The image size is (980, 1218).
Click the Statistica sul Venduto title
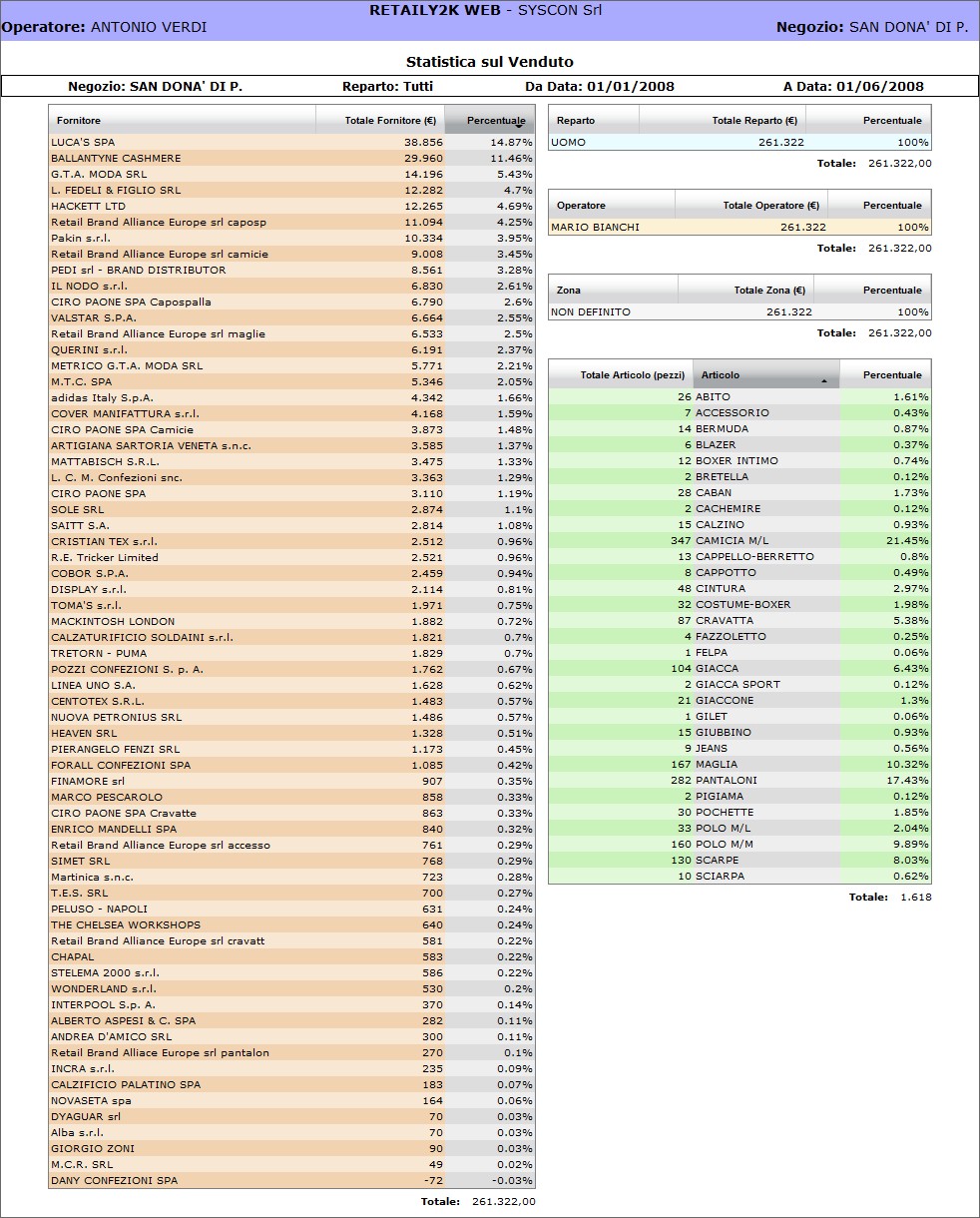[x=490, y=62]
